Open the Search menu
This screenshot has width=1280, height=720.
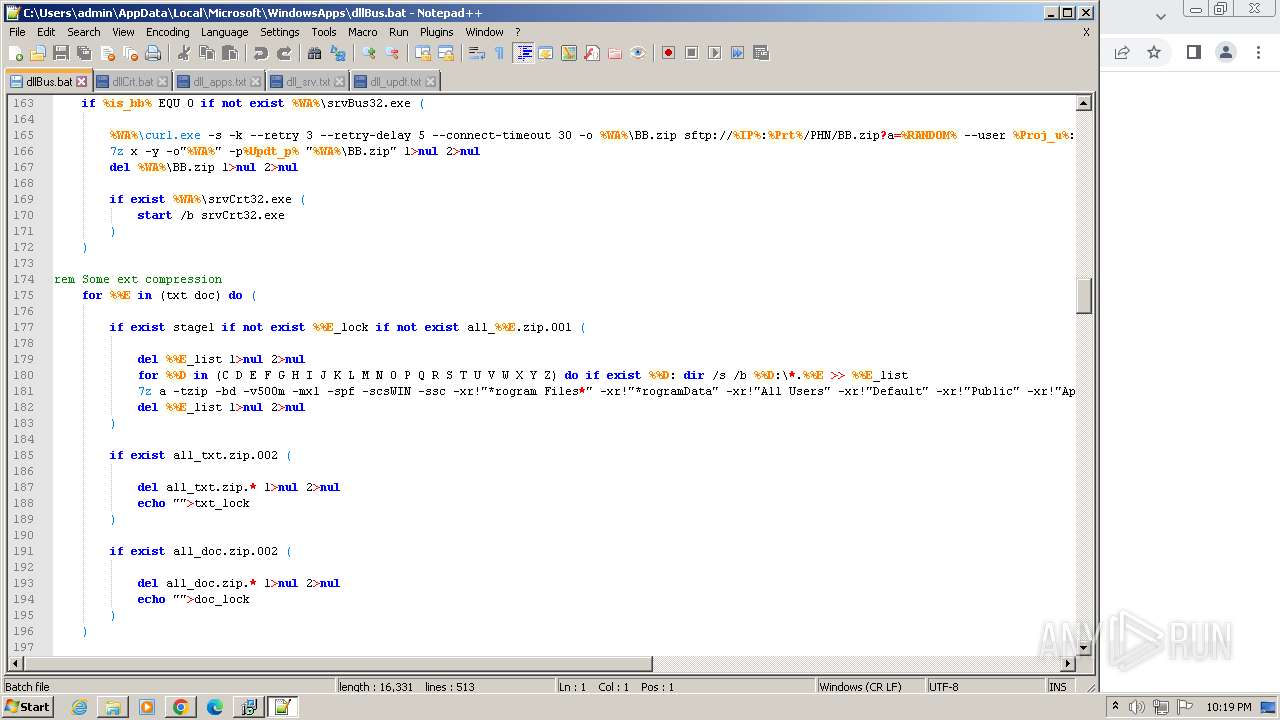[84, 32]
